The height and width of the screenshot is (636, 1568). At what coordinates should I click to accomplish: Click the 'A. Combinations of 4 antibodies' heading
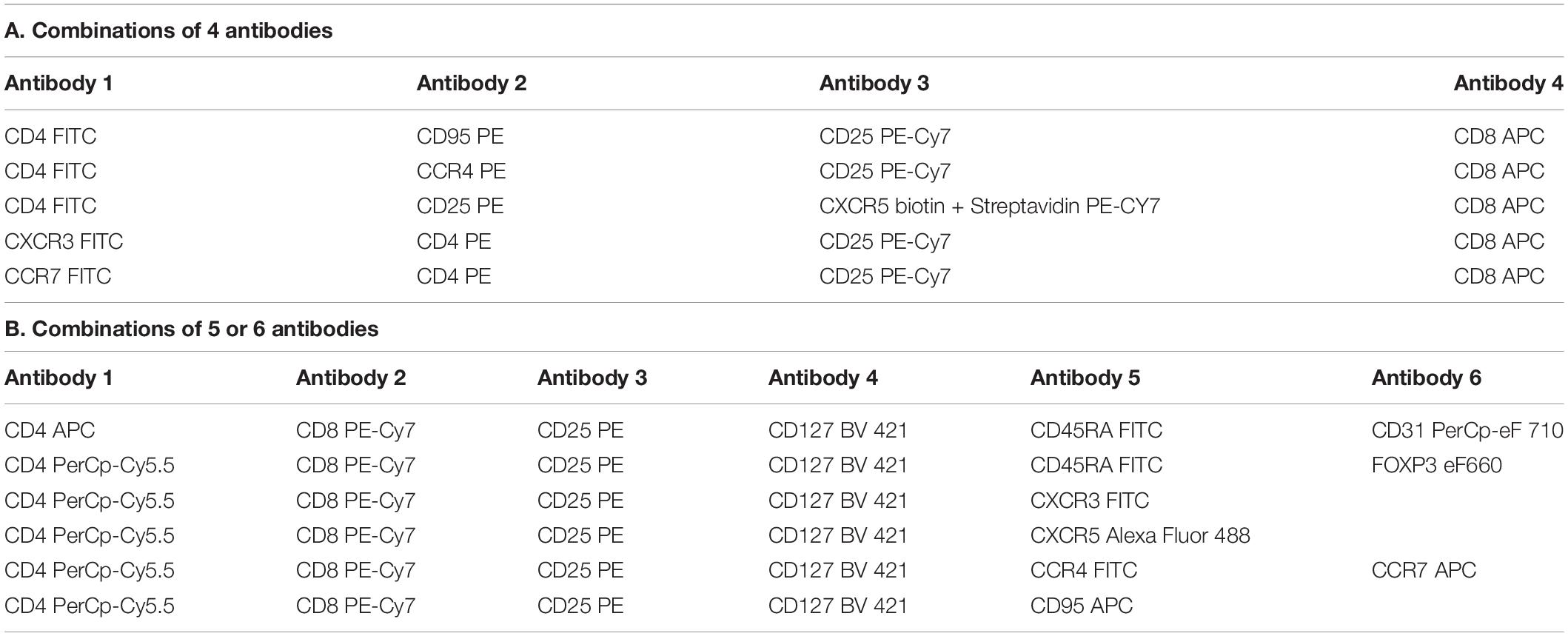[169, 31]
